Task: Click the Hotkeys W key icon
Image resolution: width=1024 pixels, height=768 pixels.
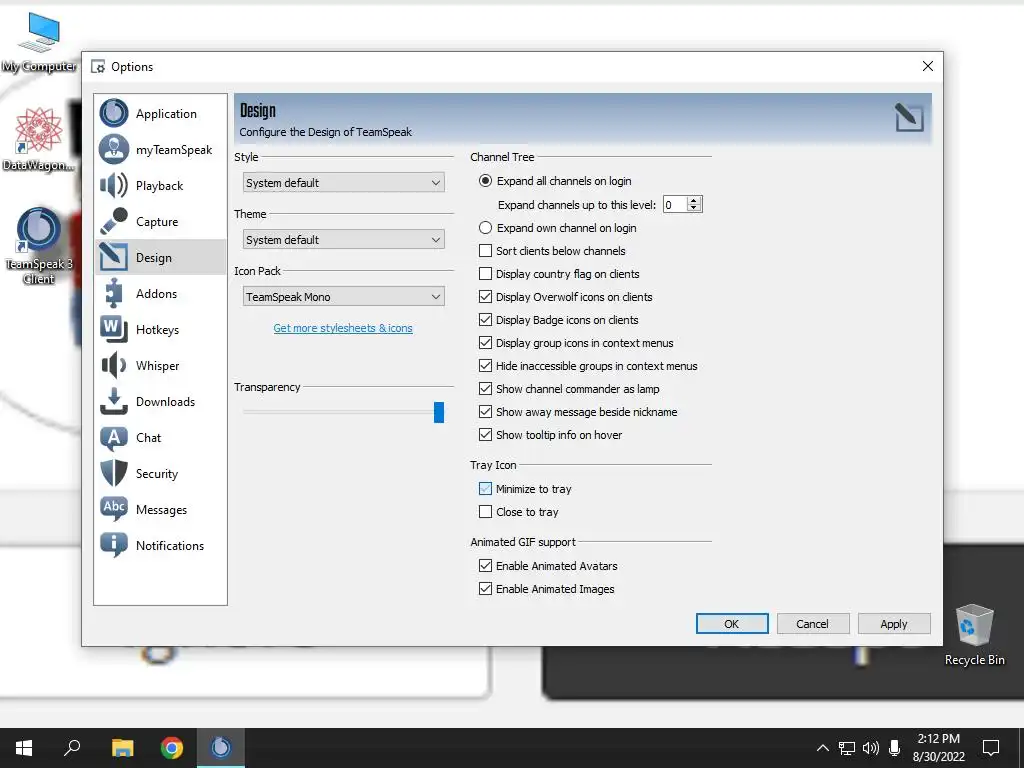Action: pyautogui.click(x=114, y=329)
